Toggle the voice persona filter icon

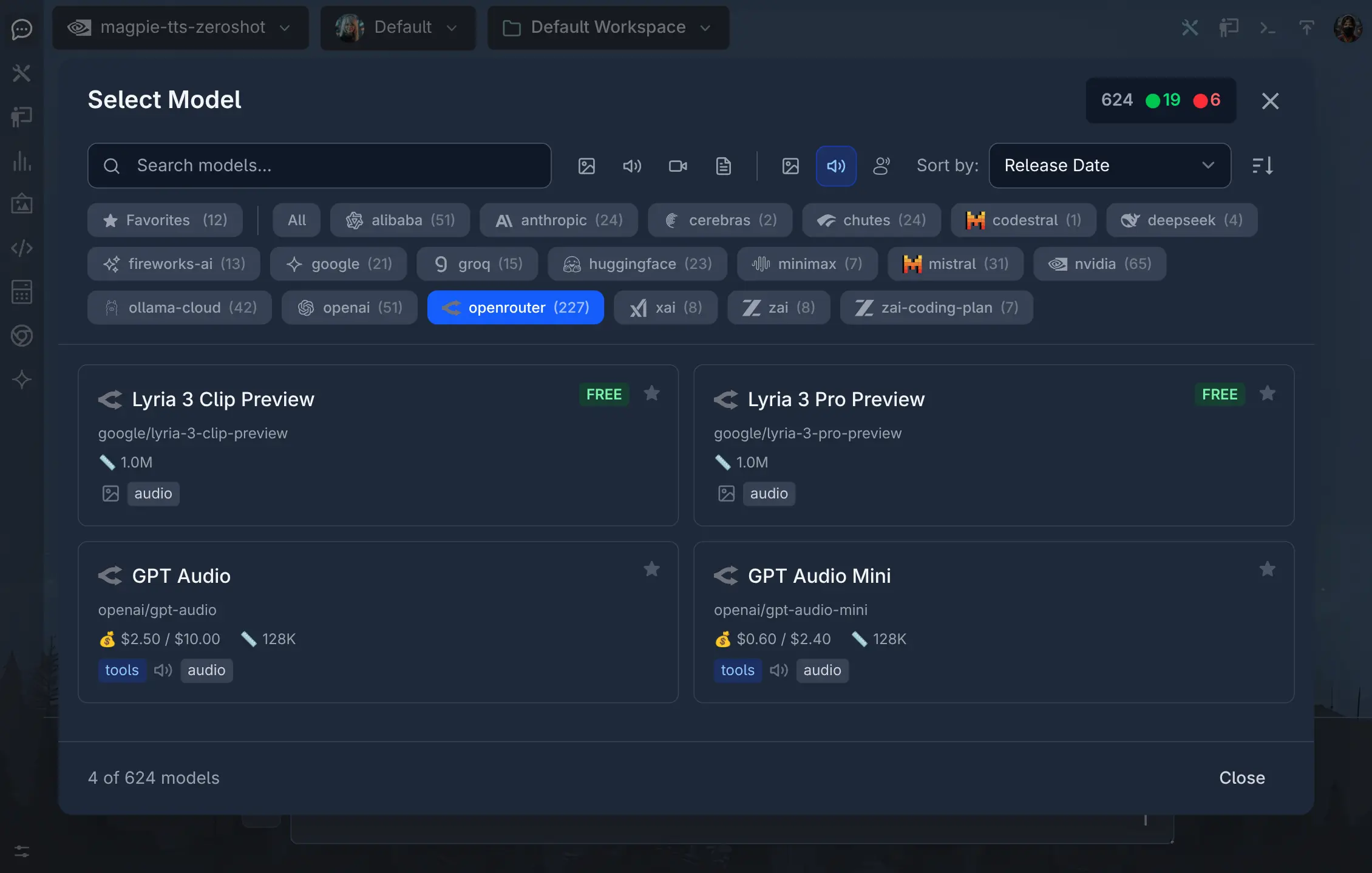(881, 166)
